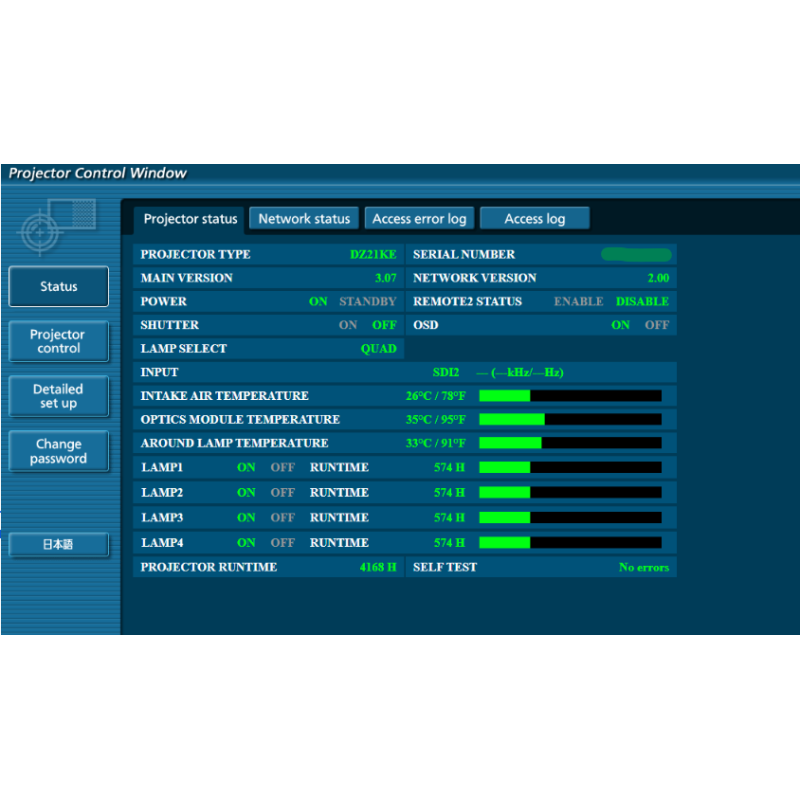
Task: Click projector runtime value 4168 H
Action: pyautogui.click(x=378, y=567)
